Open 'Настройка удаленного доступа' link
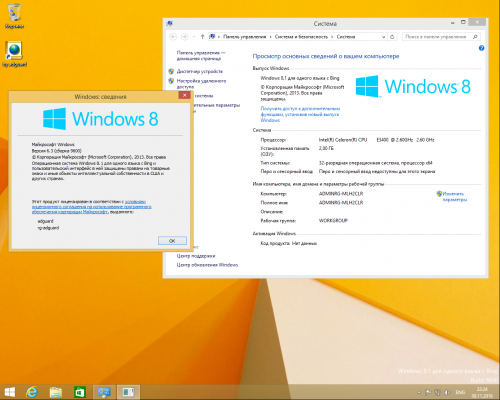 [x=201, y=84]
